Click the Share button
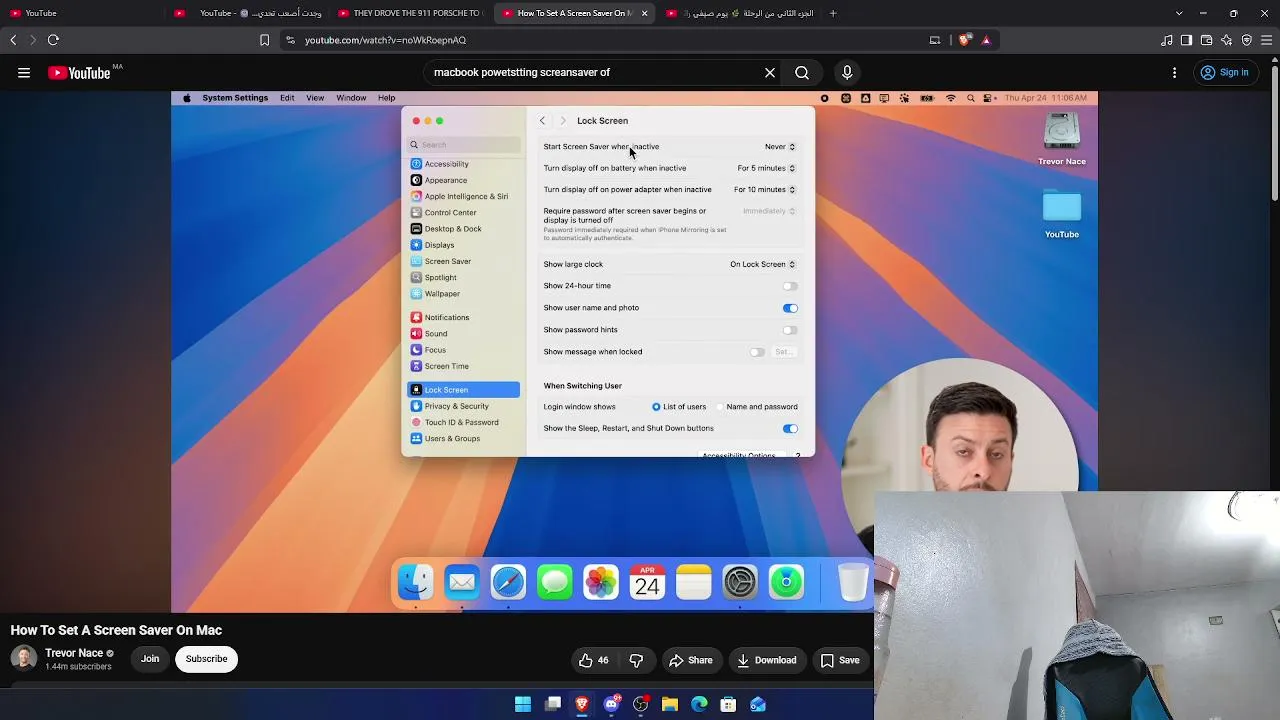This screenshot has height=720, width=1280. [x=691, y=660]
